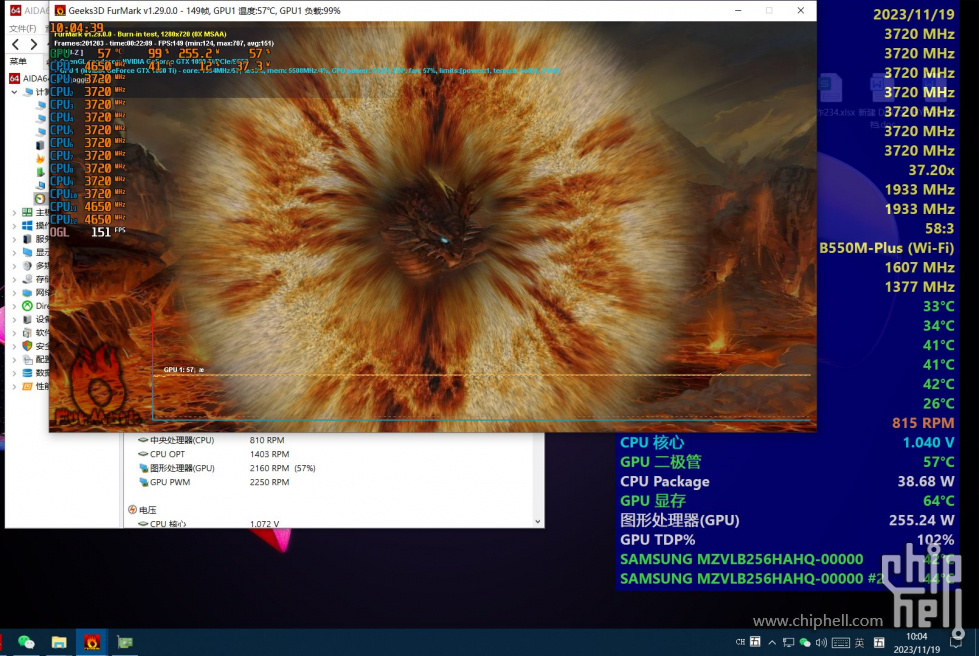
Task: Select the display monitor icon (显) in tree
Action: coord(27,252)
